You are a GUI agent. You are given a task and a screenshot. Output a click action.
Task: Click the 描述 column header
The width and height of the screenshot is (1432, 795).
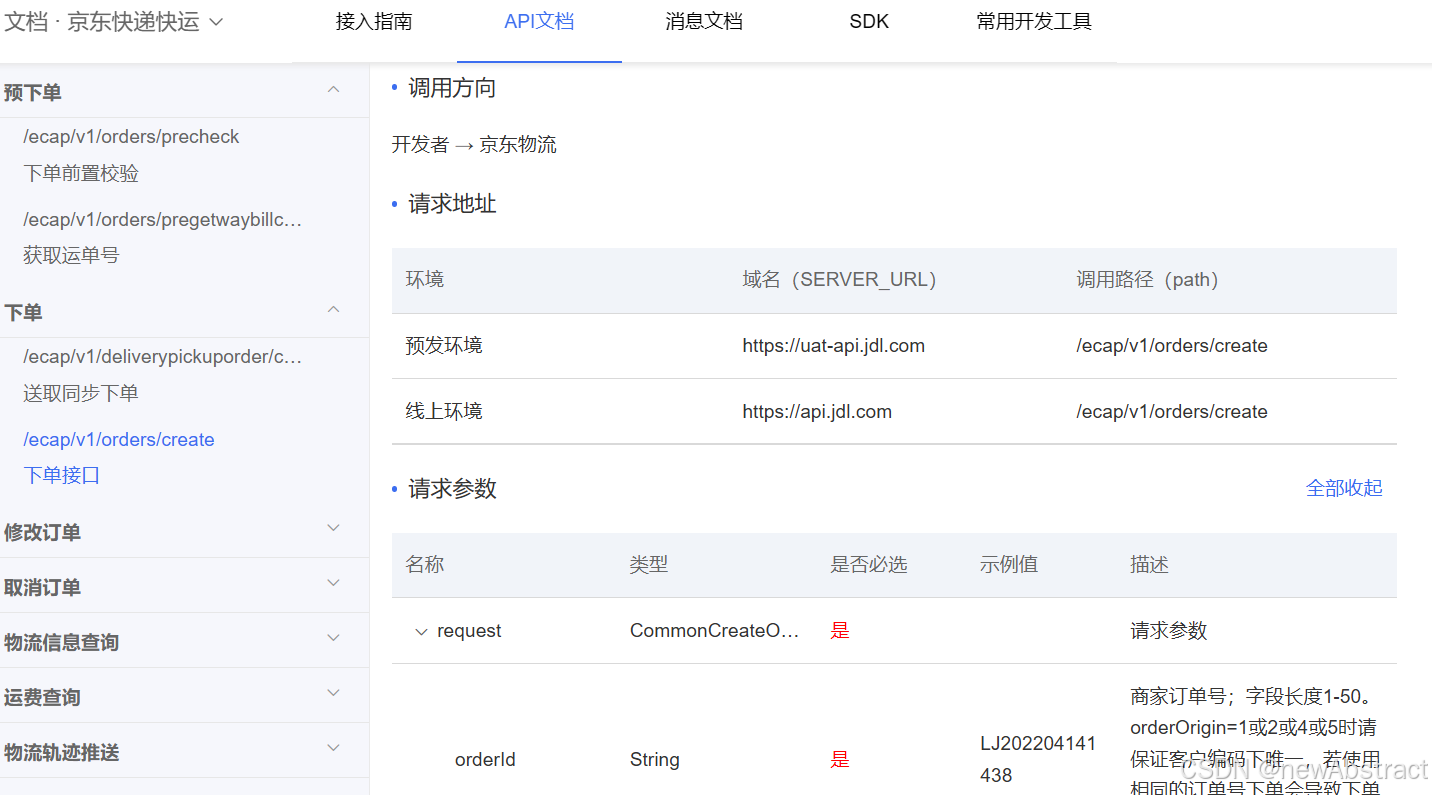tap(1150, 565)
